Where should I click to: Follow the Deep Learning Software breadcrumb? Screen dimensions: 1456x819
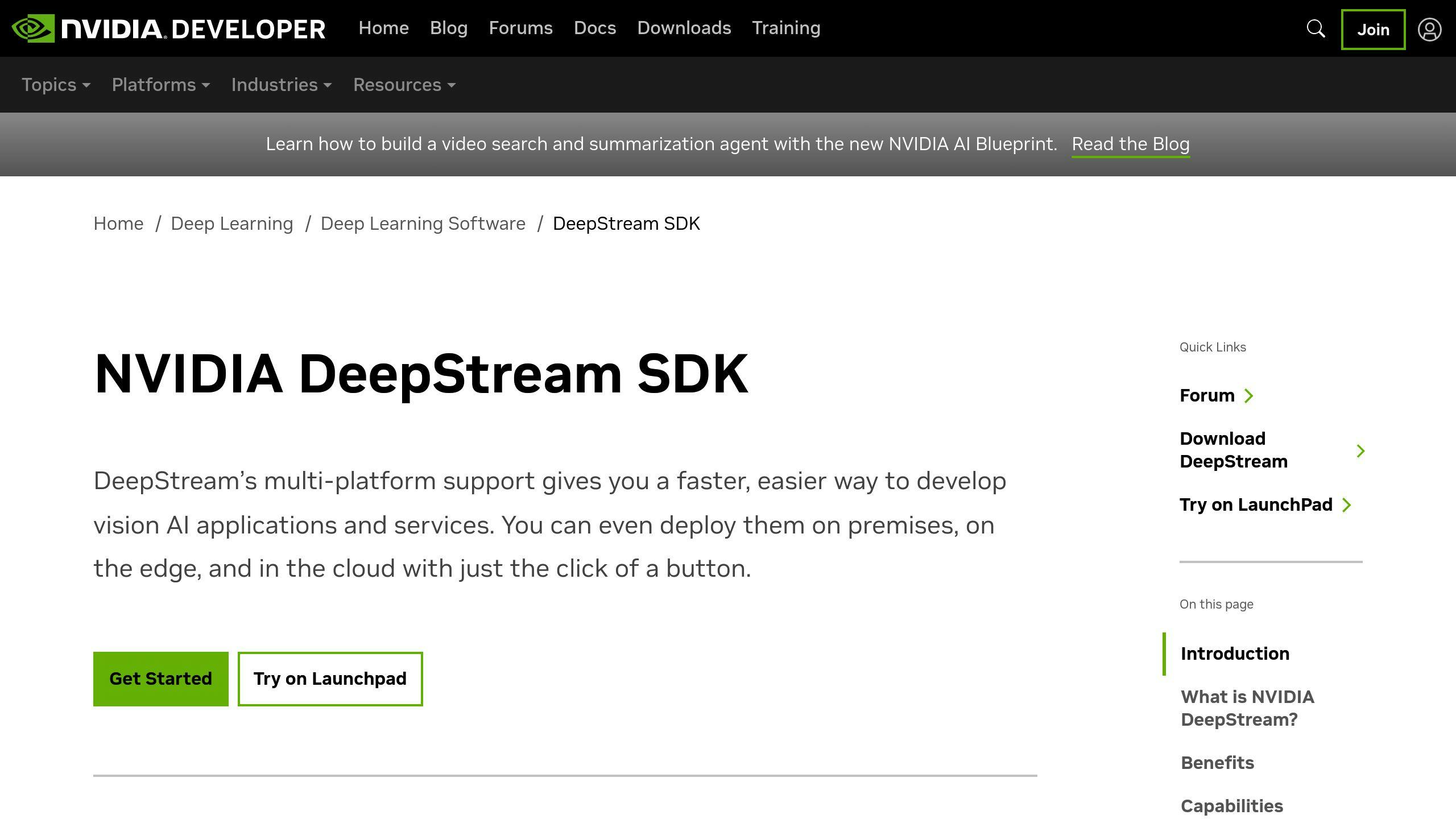tap(423, 224)
